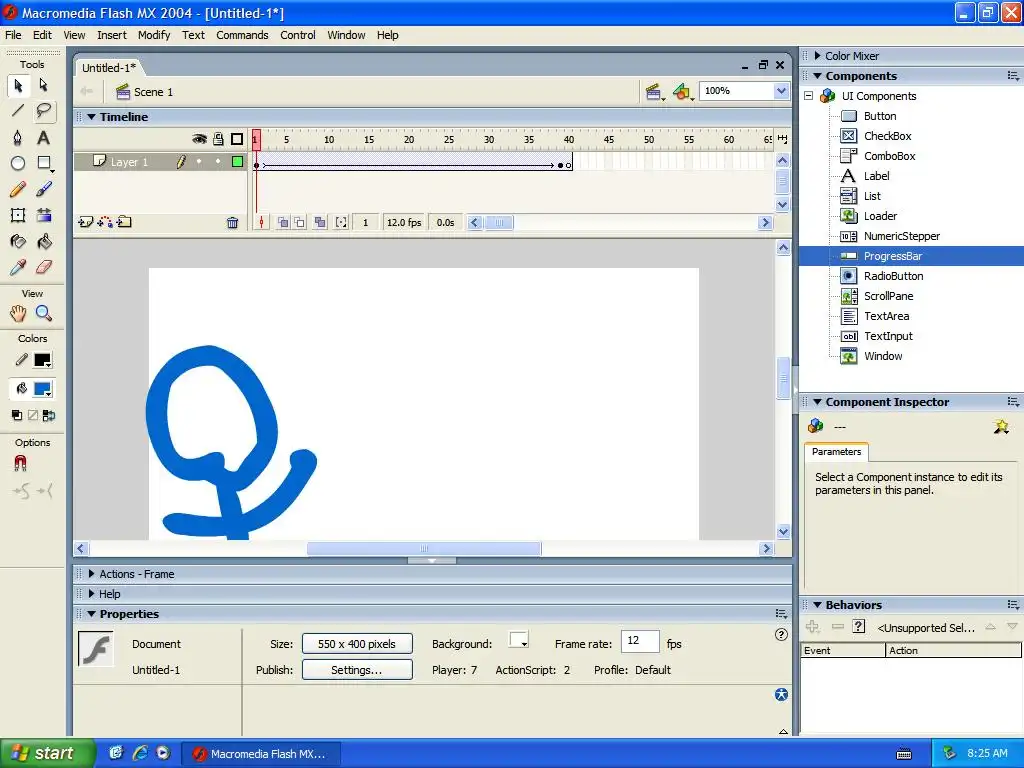Select the Line tool
The height and width of the screenshot is (768, 1024).
click(x=18, y=111)
